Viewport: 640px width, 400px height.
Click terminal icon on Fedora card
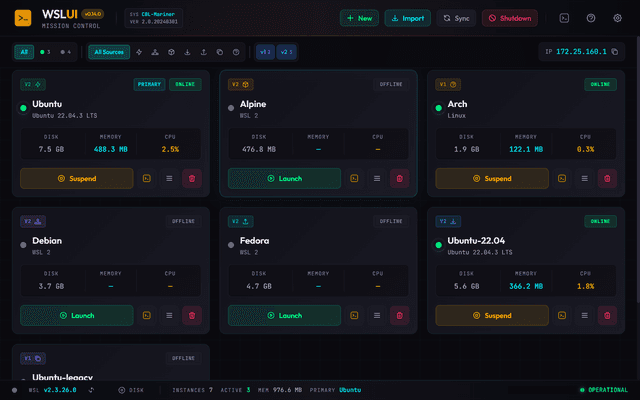[354, 315]
